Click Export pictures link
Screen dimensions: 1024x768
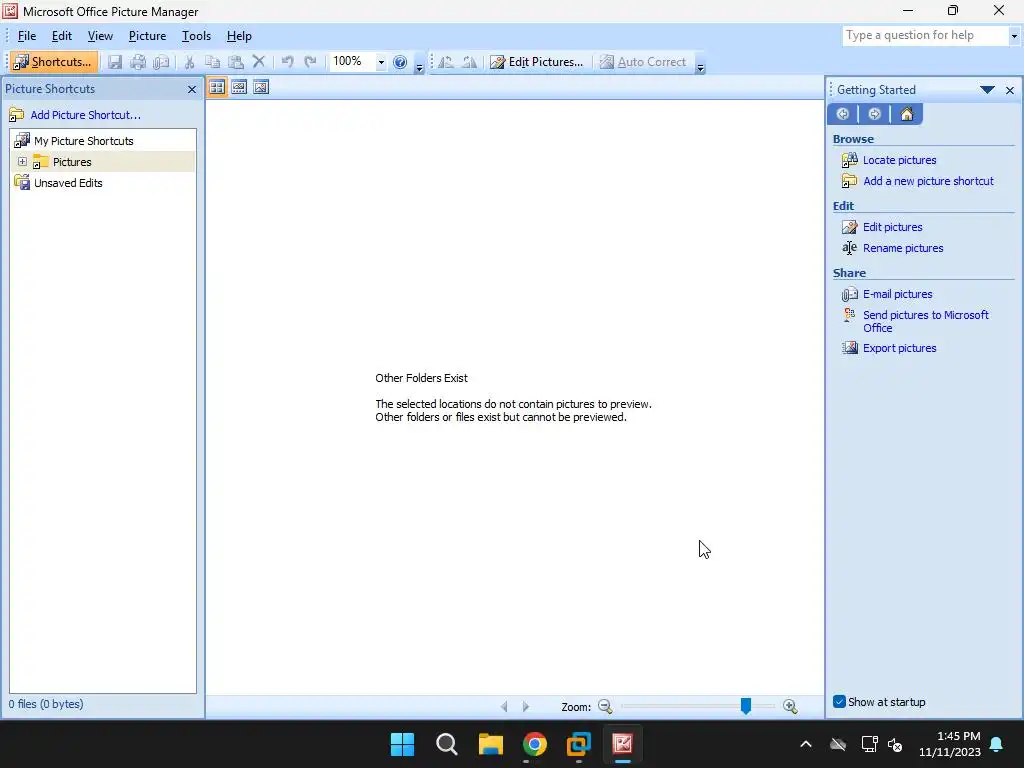click(899, 348)
